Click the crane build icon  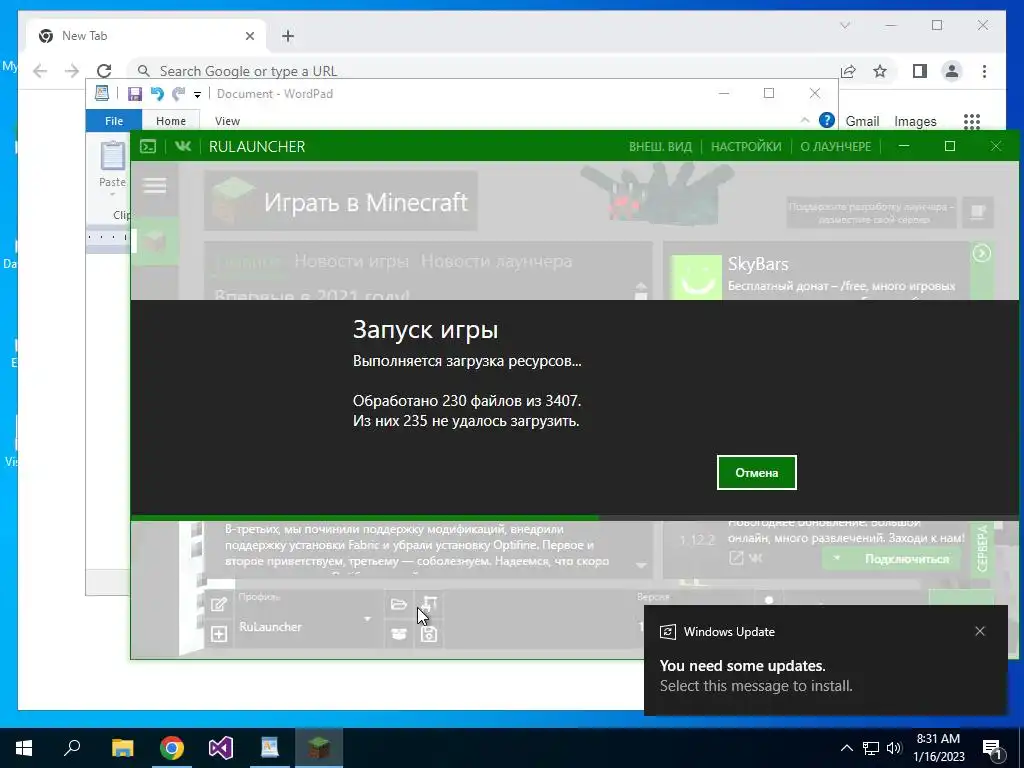coord(429,604)
